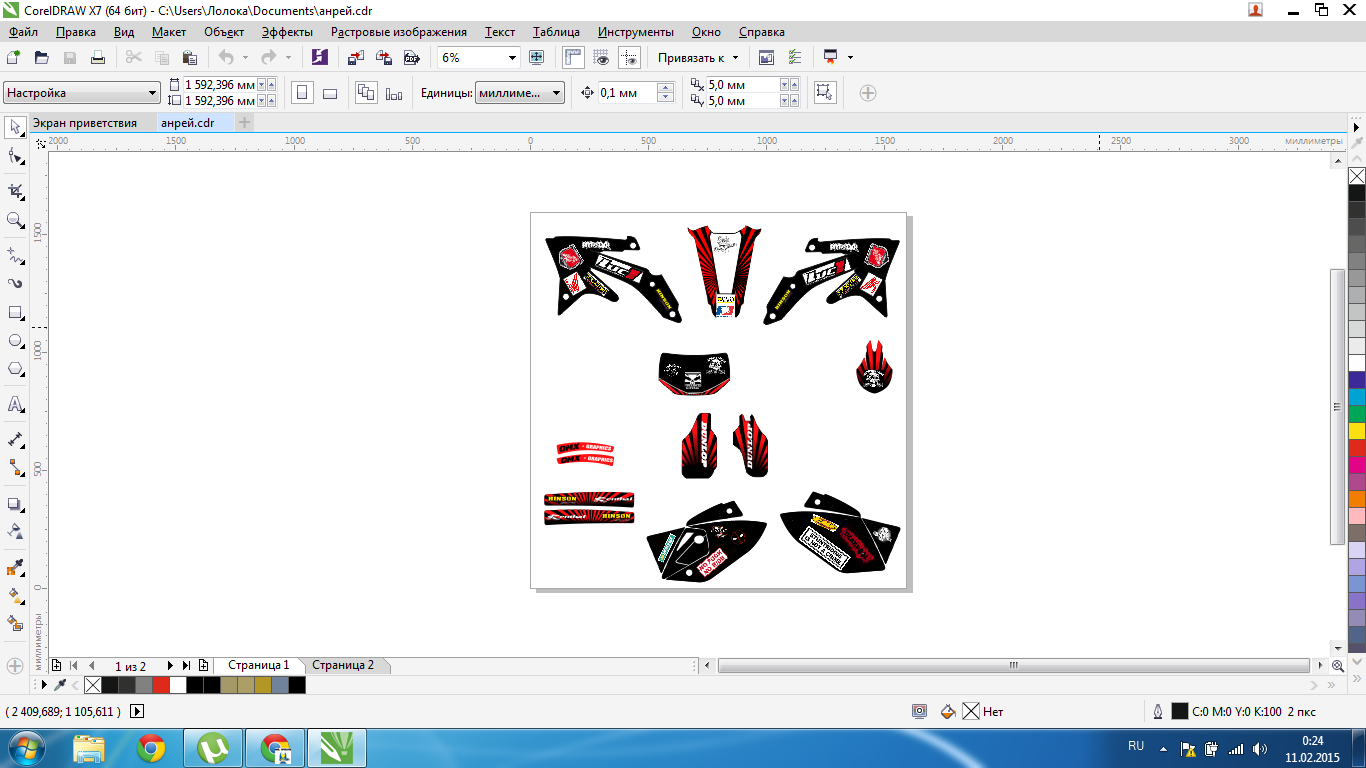Select the Shape edit tool
Image resolution: width=1366 pixels, height=768 pixels.
[15, 156]
